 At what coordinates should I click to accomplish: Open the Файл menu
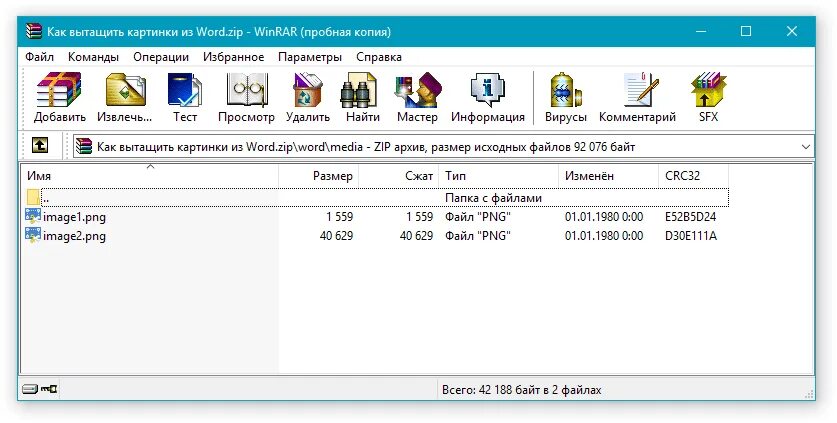40,57
